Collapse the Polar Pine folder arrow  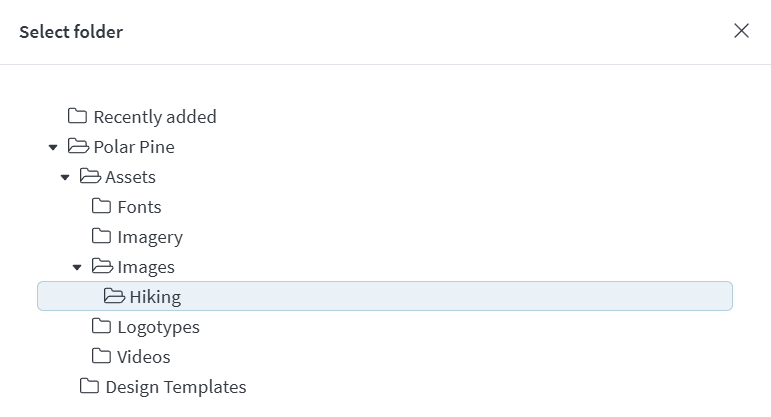[53, 147]
